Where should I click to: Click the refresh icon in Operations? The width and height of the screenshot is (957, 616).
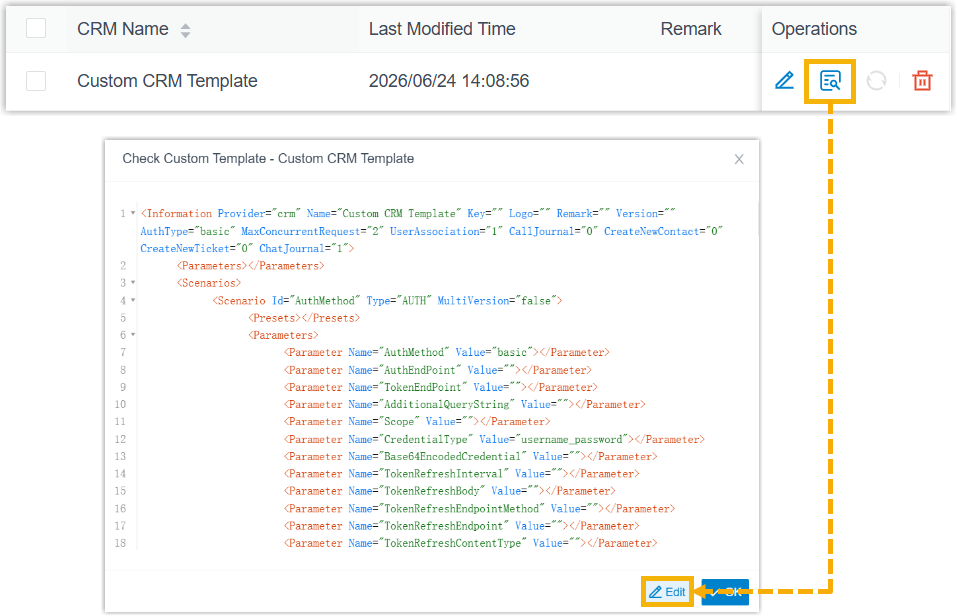point(876,81)
